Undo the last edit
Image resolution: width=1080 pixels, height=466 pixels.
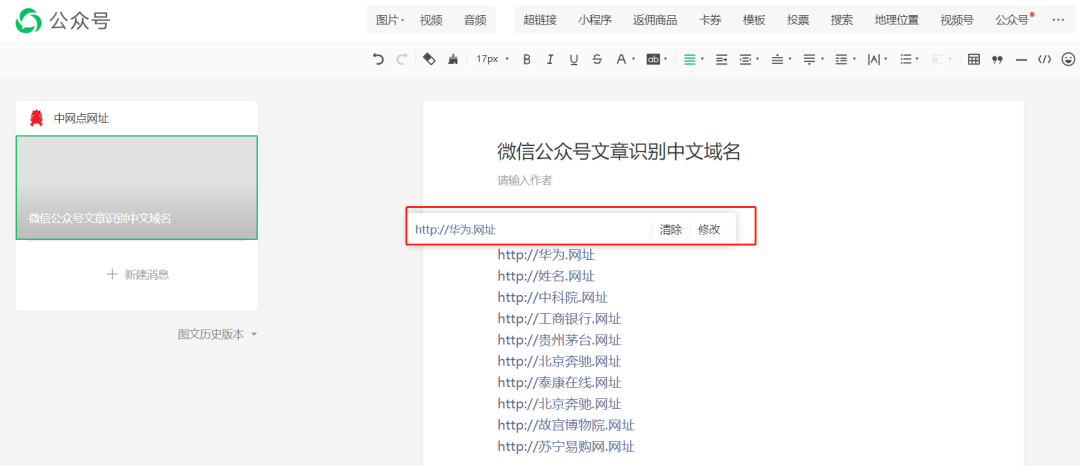coord(378,59)
